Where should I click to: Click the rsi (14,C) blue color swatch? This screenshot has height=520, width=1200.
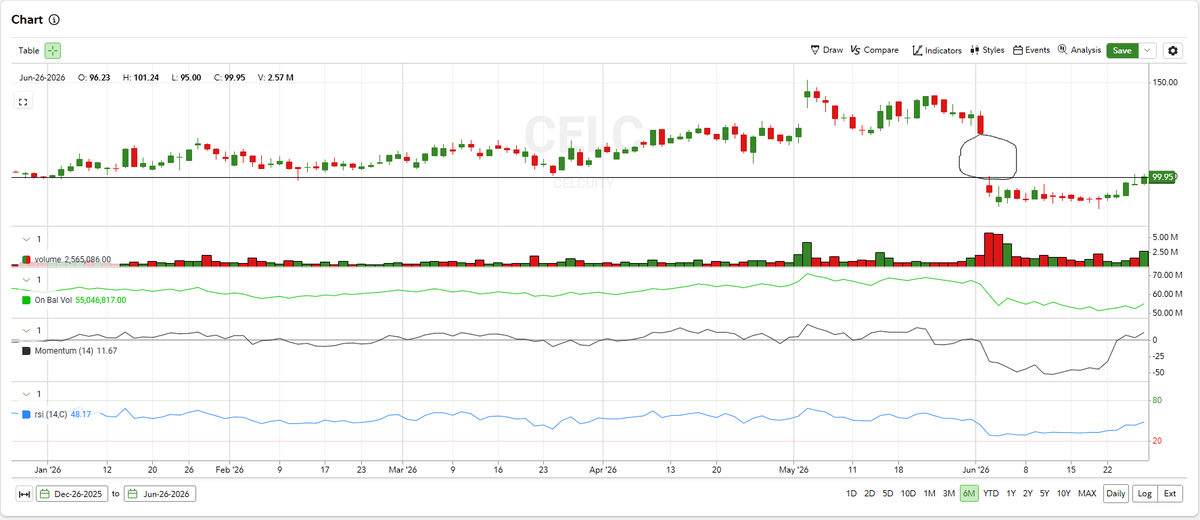coord(27,413)
